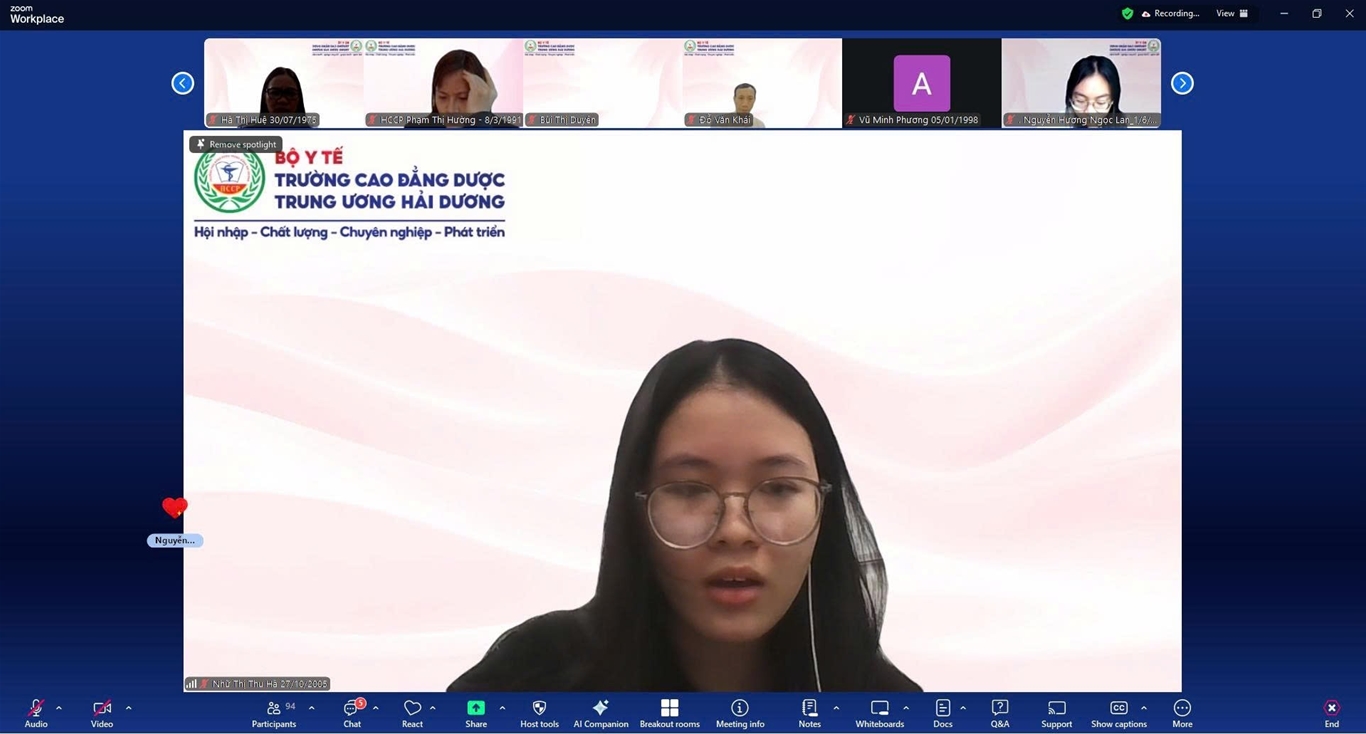Expand options arrow beside Video
This screenshot has height=734, width=1366.
128,708
